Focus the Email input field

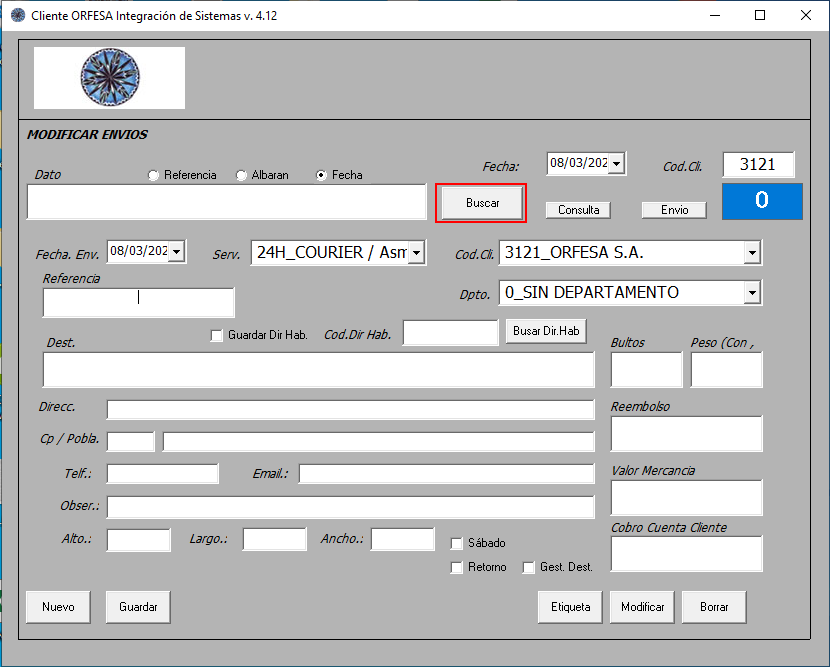point(446,474)
